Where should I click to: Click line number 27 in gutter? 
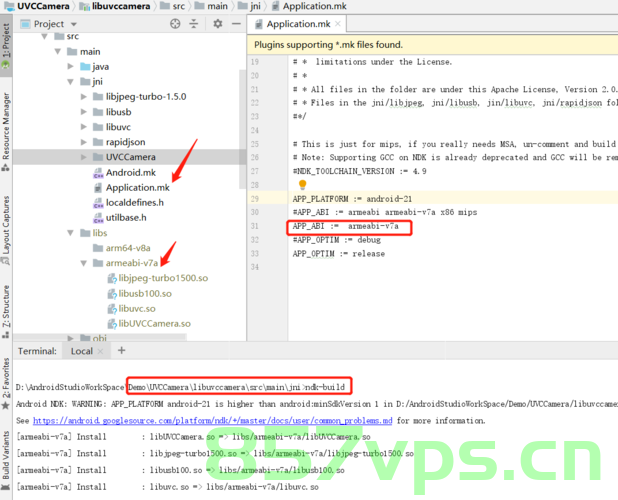255,171
